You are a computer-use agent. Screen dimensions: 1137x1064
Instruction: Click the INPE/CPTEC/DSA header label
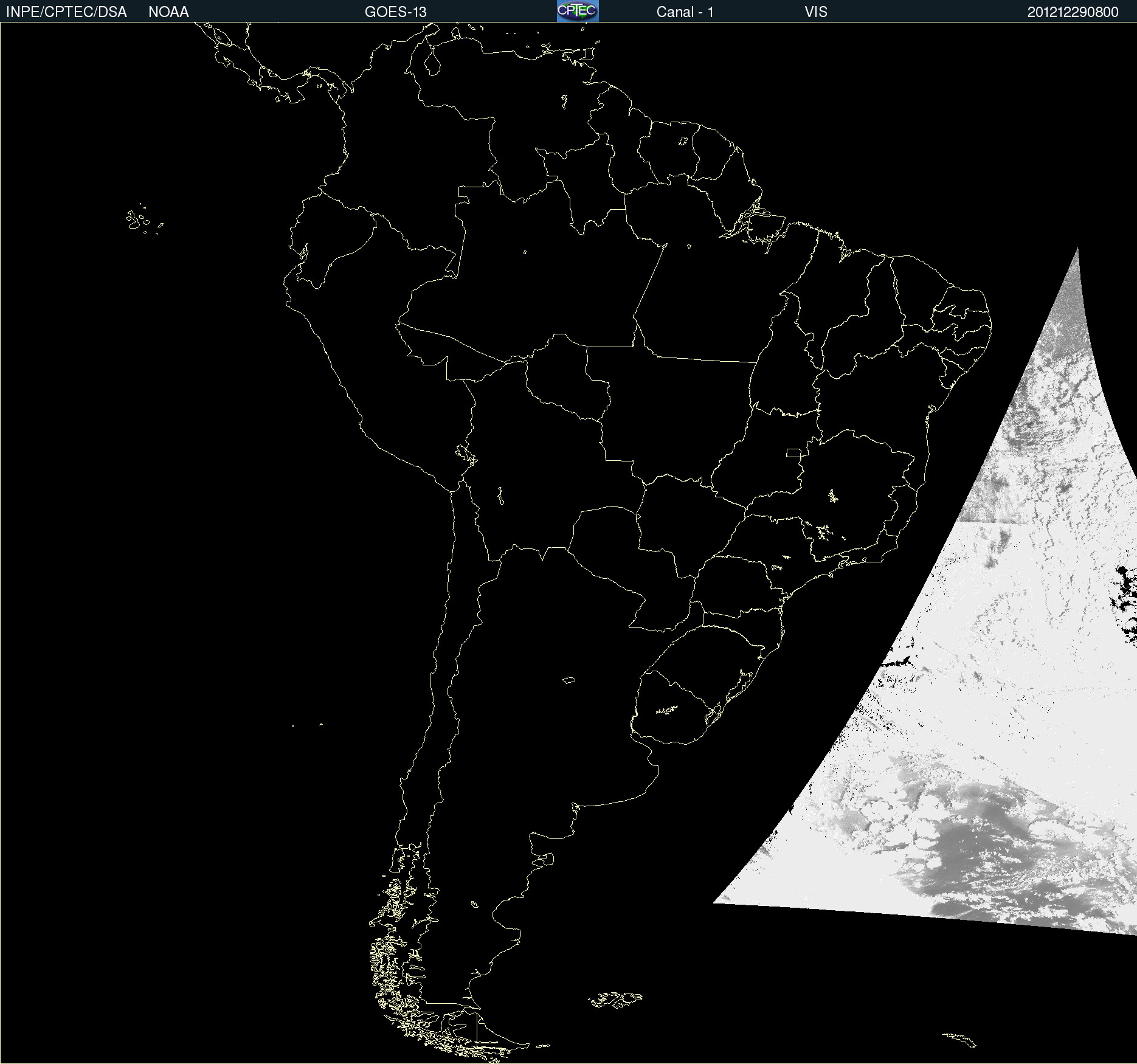pos(66,12)
